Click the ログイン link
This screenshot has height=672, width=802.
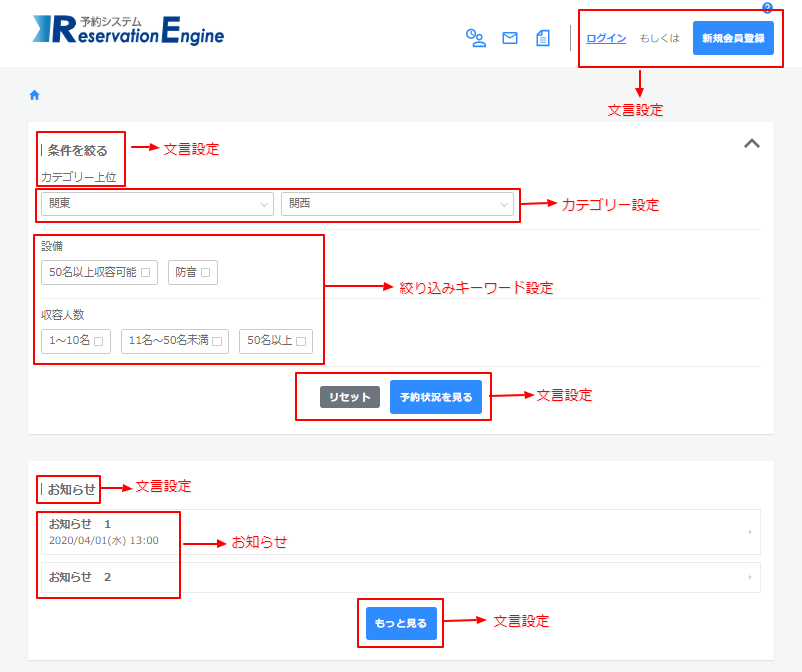606,38
